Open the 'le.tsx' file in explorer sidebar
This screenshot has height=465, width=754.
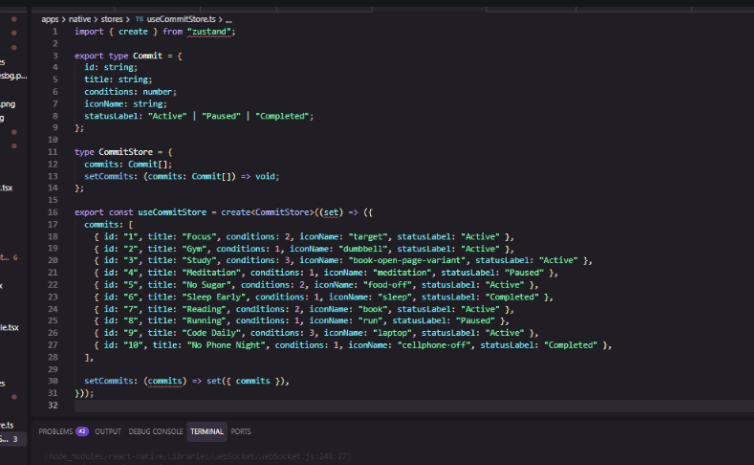[x=9, y=327]
